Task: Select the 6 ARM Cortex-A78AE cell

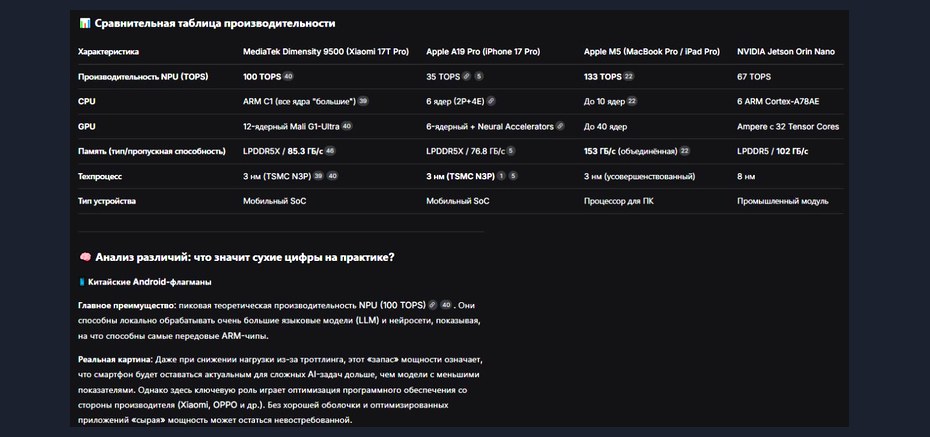Action: coord(778,101)
